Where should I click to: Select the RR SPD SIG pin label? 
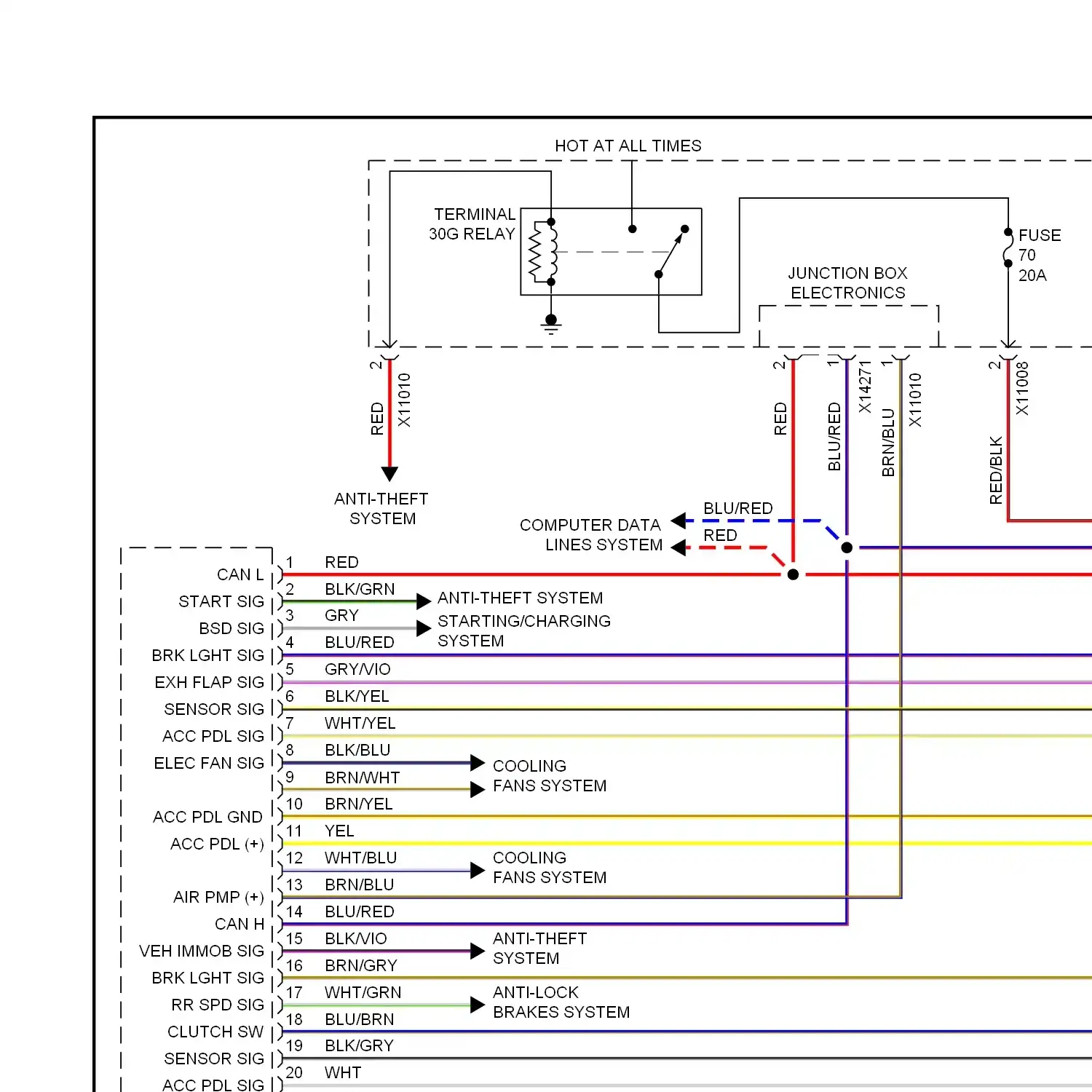(x=218, y=1005)
